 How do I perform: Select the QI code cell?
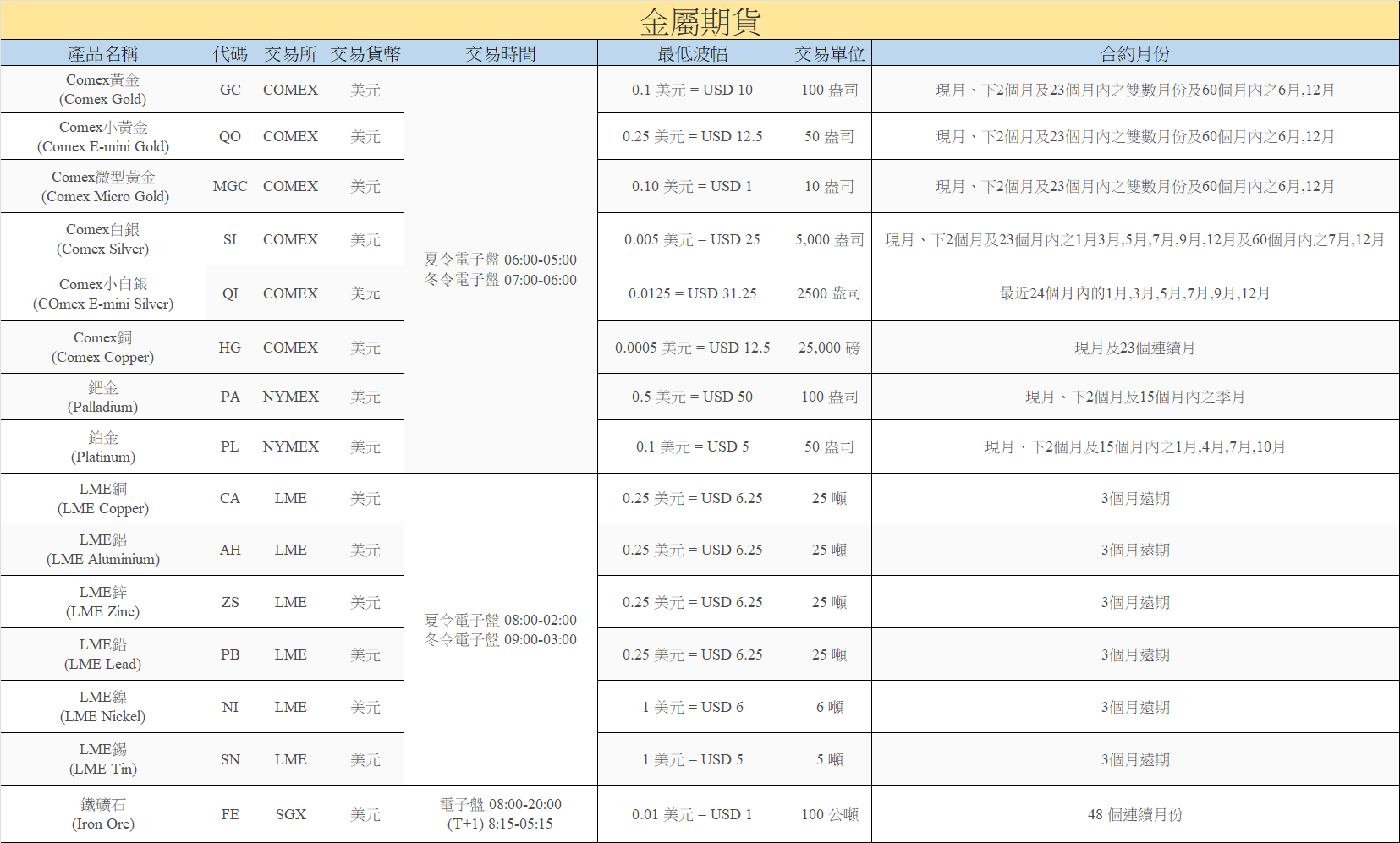coord(230,293)
